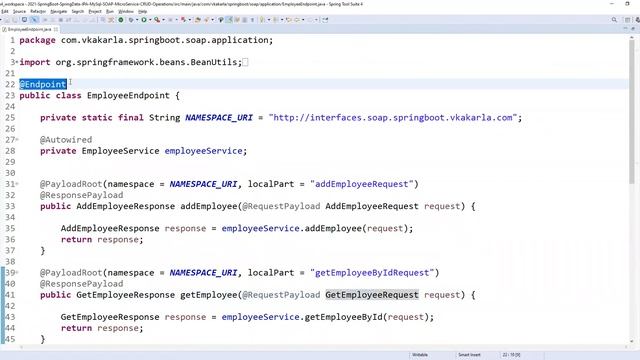
Task: Open the Search menu
Action: (78, 11)
